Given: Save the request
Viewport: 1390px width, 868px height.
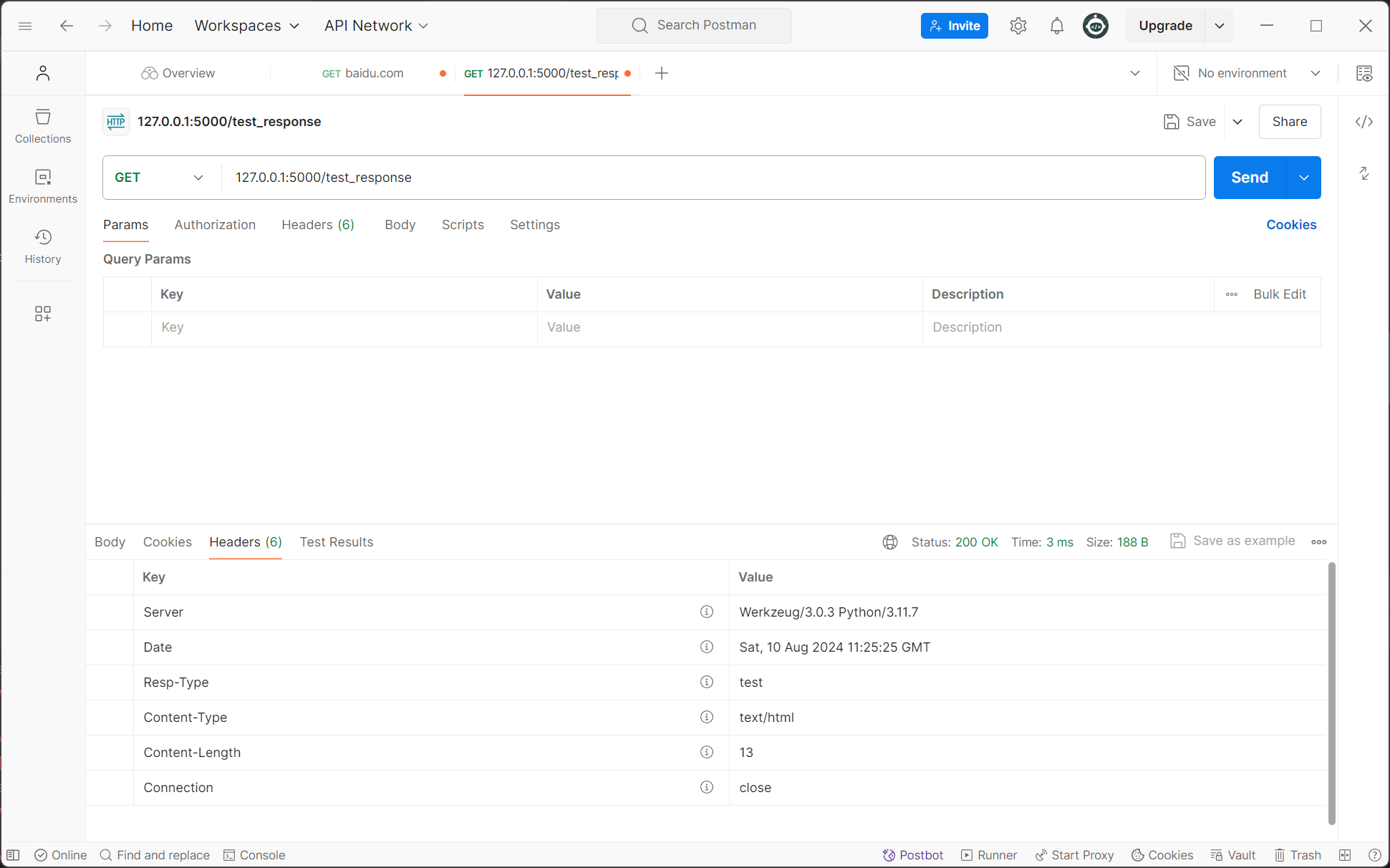Looking at the screenshot, I should pyautogui.click(x=1190, y=122).
